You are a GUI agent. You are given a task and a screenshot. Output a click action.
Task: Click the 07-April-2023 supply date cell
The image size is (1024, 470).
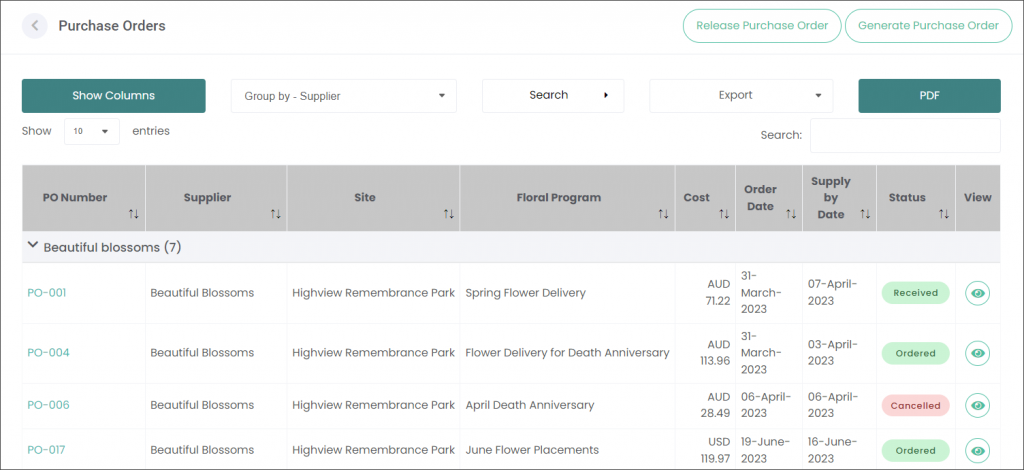point(839,293)
